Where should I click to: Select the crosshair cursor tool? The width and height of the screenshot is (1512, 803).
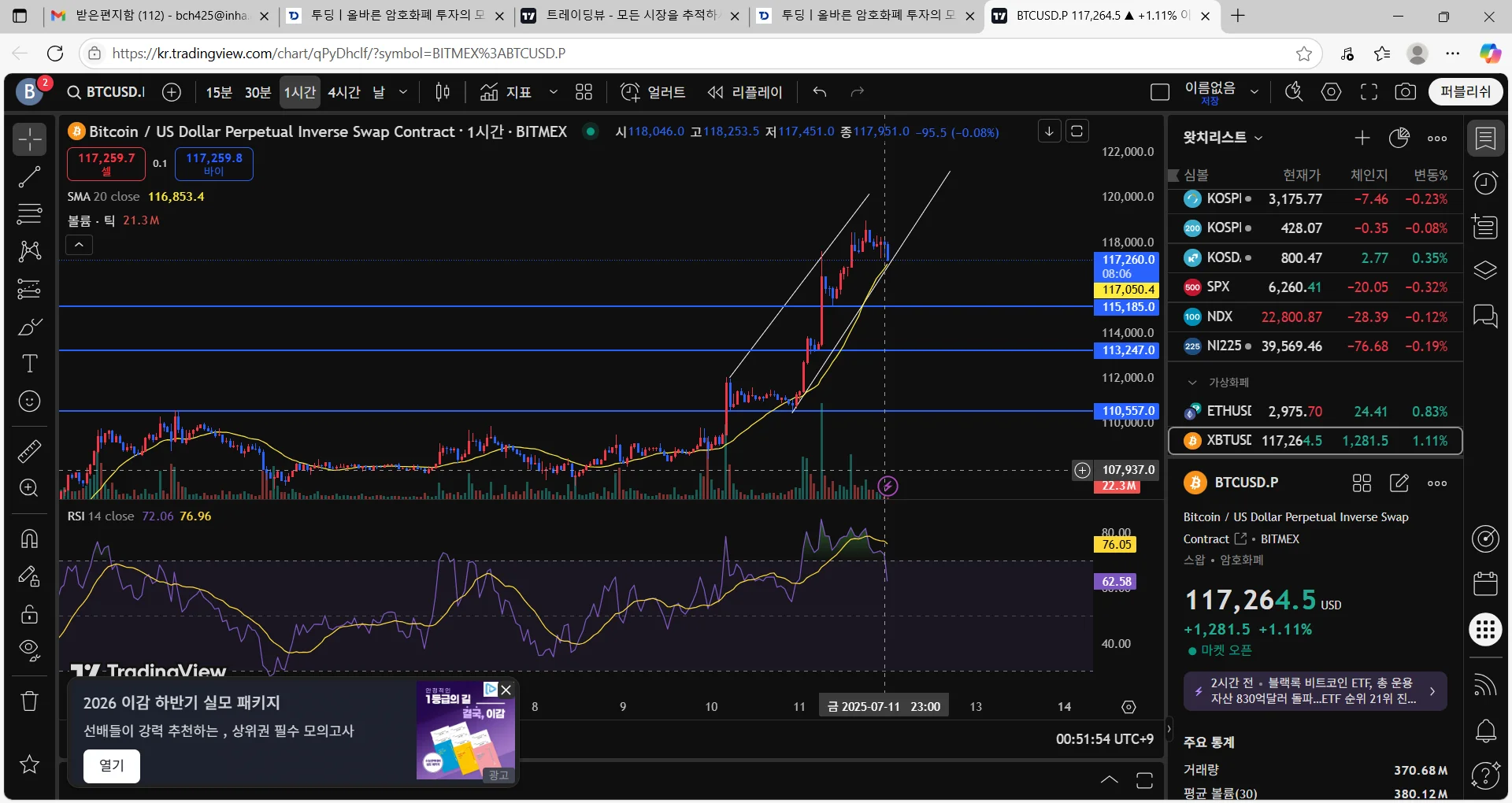(30, 139)
